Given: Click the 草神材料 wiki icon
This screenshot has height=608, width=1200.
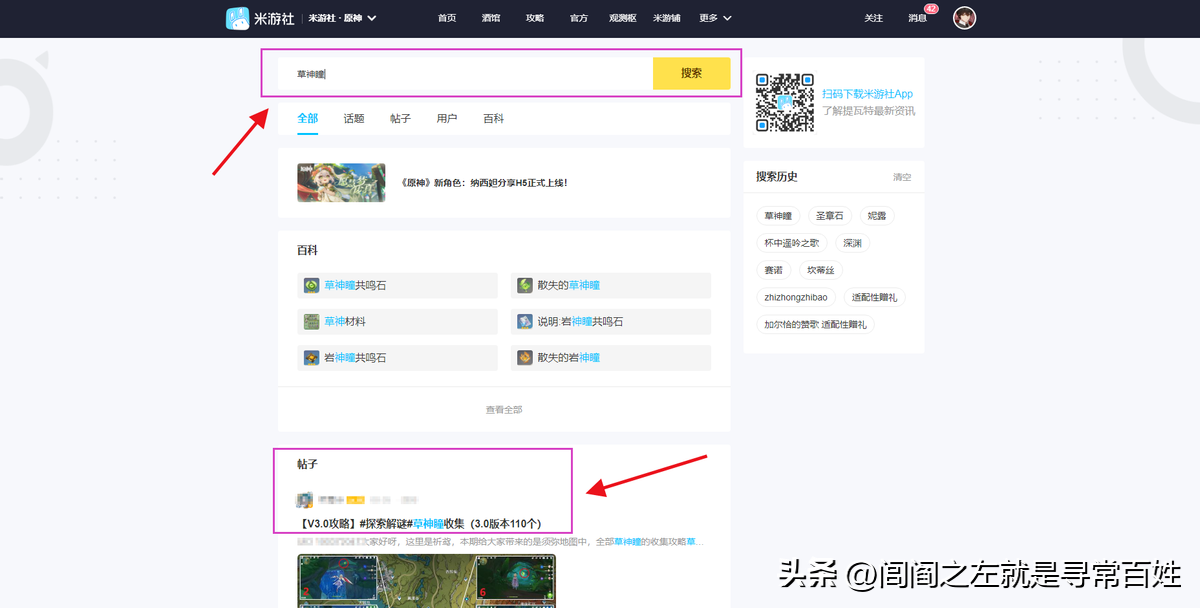Looking at the screenshot, I should coord(311,322).
